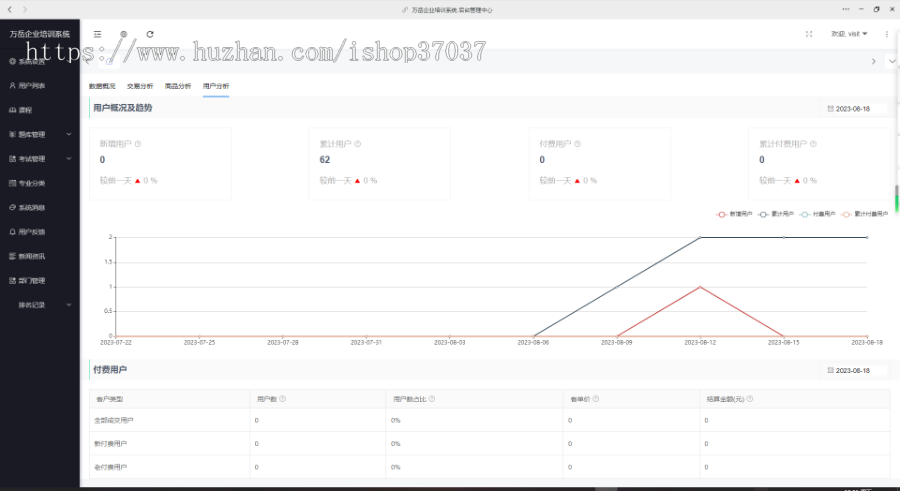
Task: Click the 2023-07-22 x-axis label
Action: coord(116,342)
